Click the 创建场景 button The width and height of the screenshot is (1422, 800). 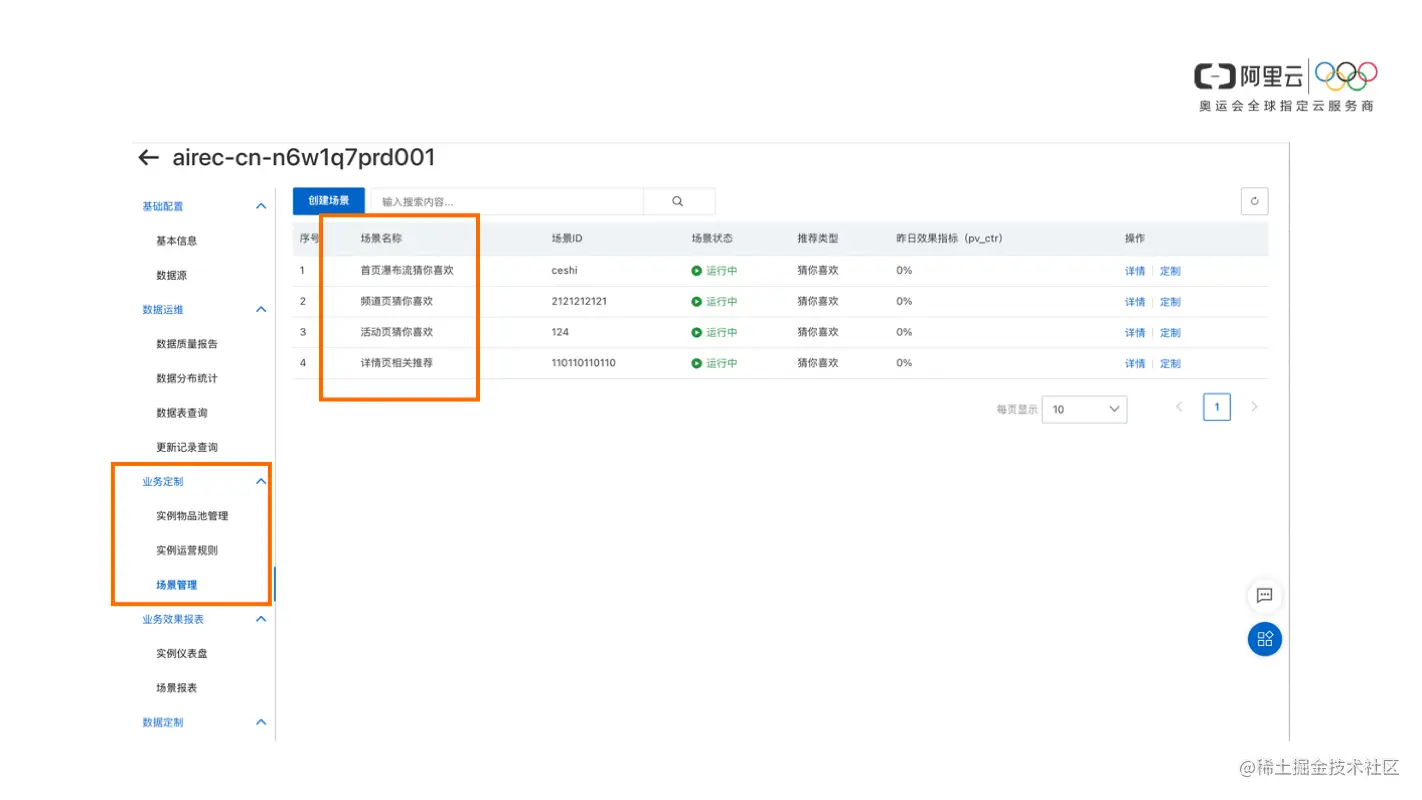[x=329, y=201]
